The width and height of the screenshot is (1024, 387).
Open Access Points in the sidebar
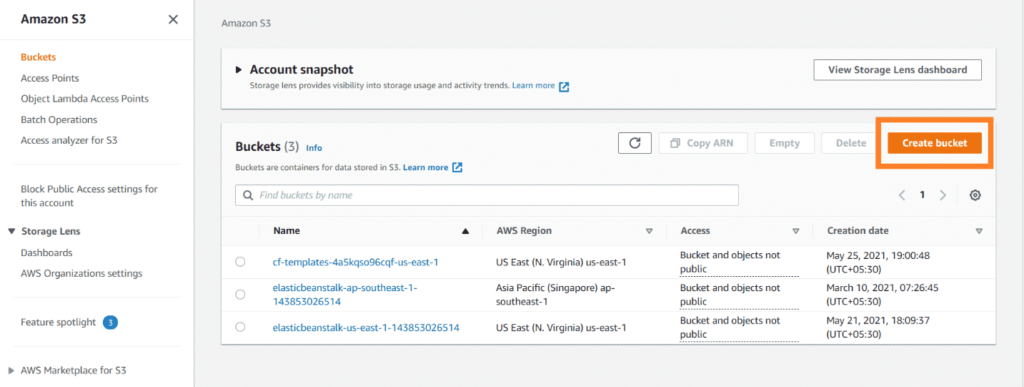click(x=50, y=78)
